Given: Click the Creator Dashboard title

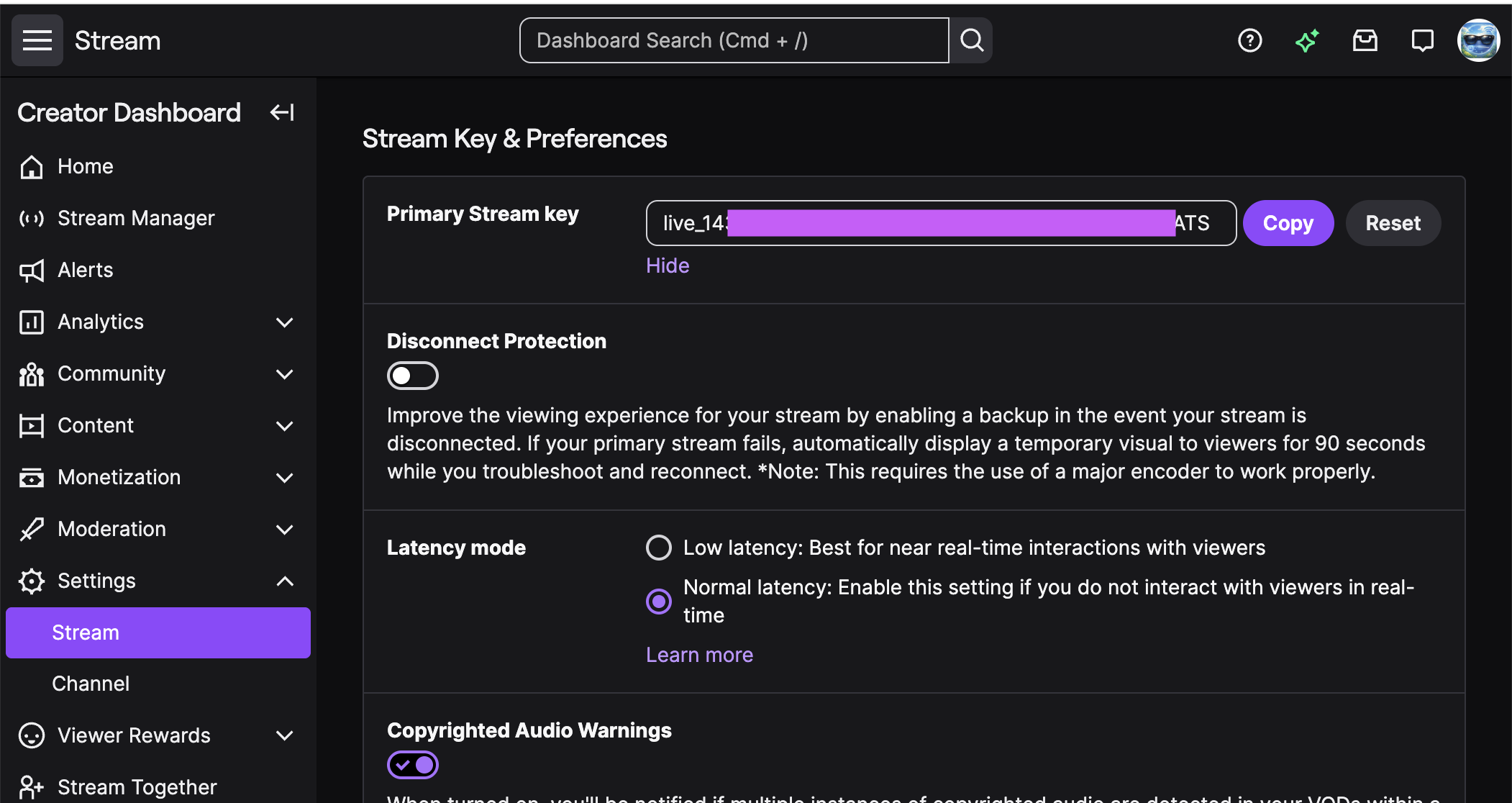Looking at the screenshot, I should pos(129,112).
